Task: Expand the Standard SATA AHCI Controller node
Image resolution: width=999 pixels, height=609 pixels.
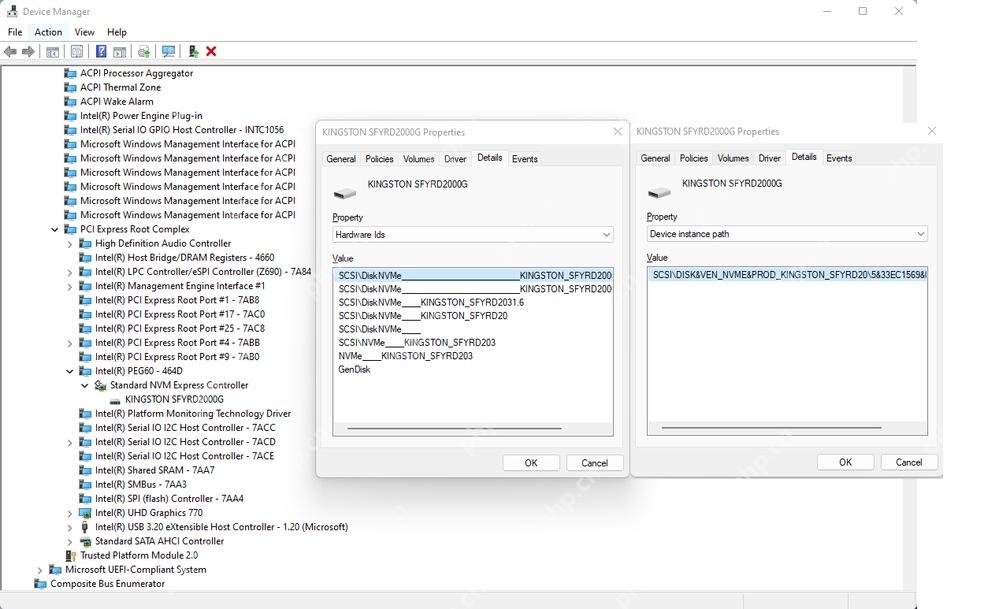Action: pyautogui.click(x=69, y=542)
